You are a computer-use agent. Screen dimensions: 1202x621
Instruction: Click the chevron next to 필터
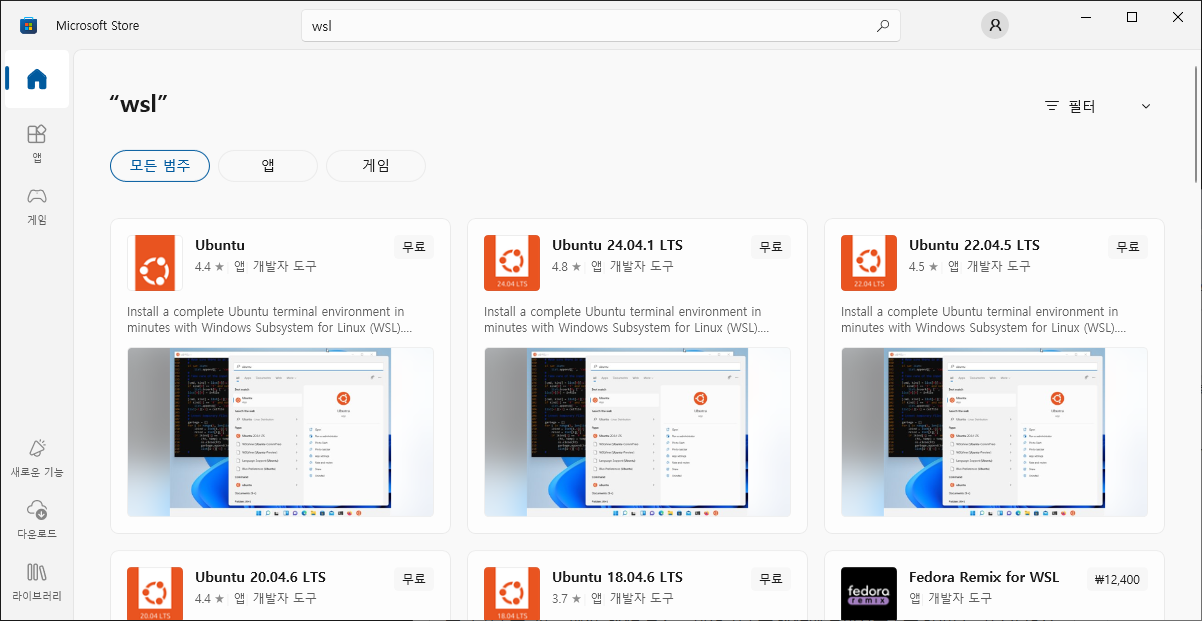[x=1146, y=106]
